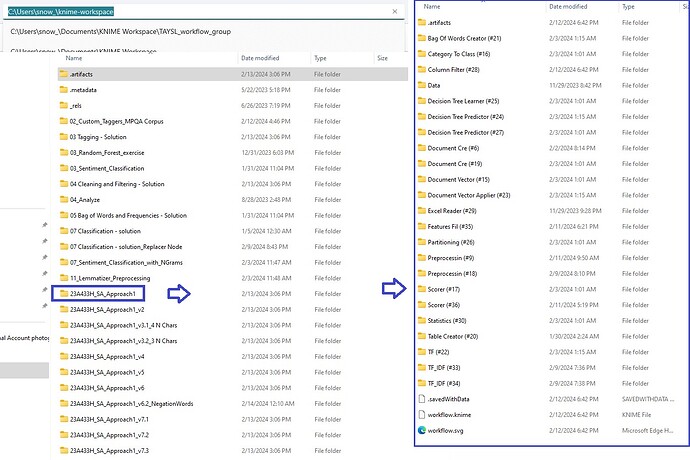Click the 23A433H_SA_Approach1_v2 folder icon

click(64, 309)
